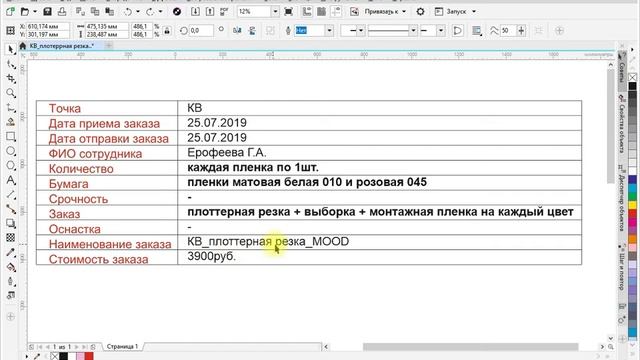Select the Text tool
640x360 pixels.
pyautogui.click(x=11, y=180)
